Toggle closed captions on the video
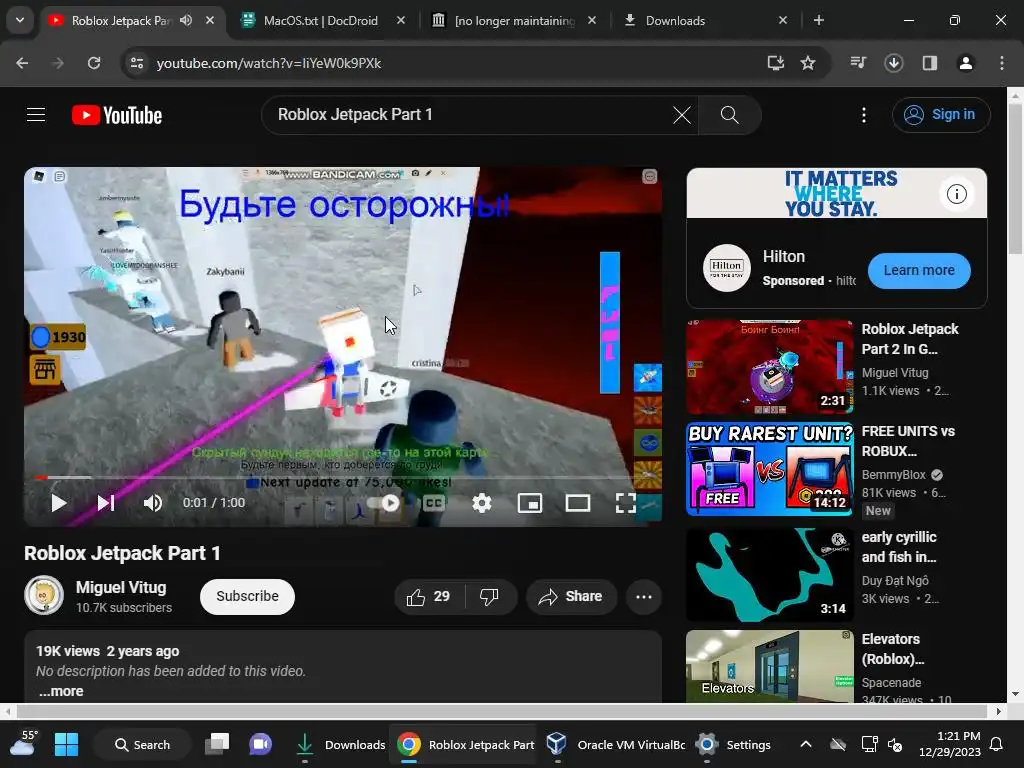The image size is (1024, 768). click(x=434, y=503)
